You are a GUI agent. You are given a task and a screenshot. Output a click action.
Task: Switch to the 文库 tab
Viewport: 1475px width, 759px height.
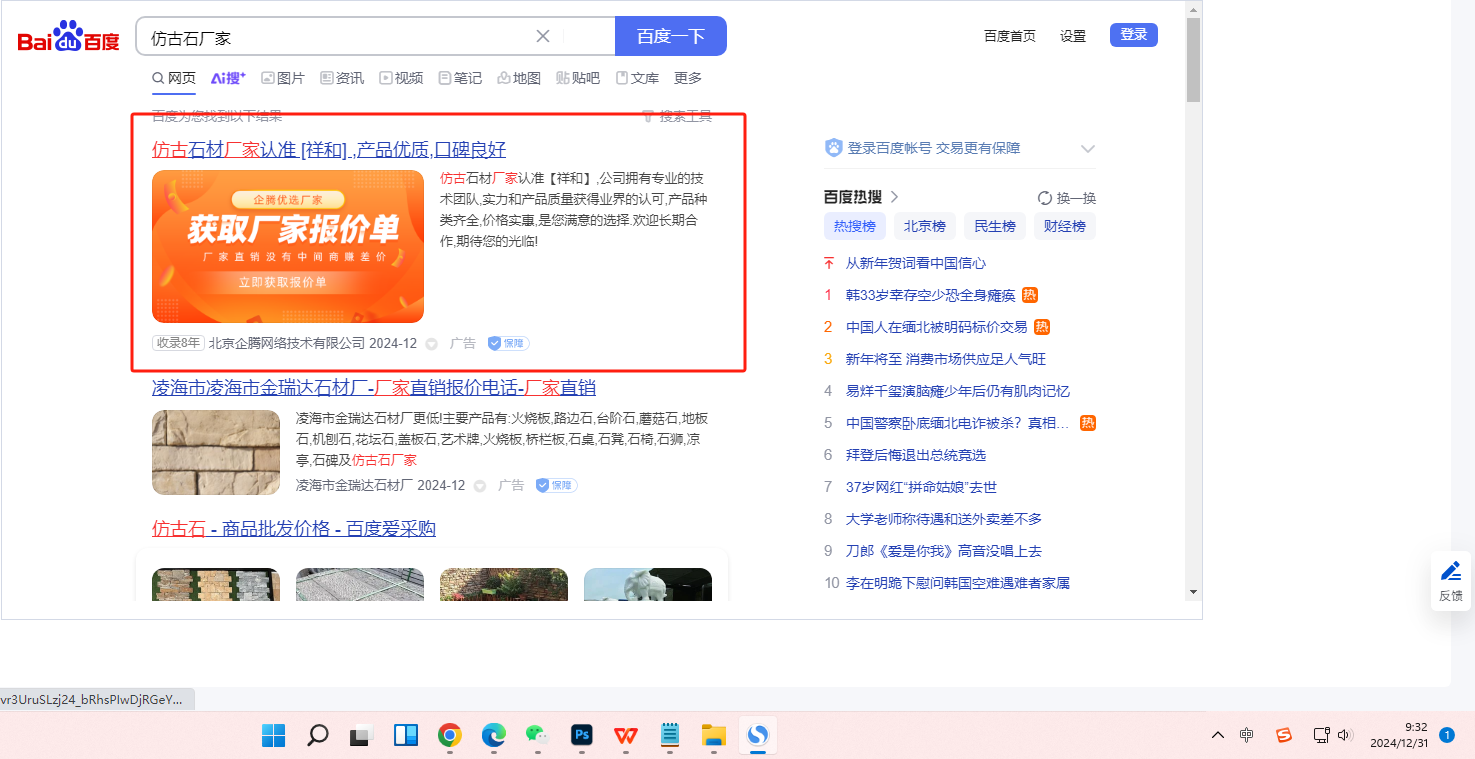tap(637, 78)
